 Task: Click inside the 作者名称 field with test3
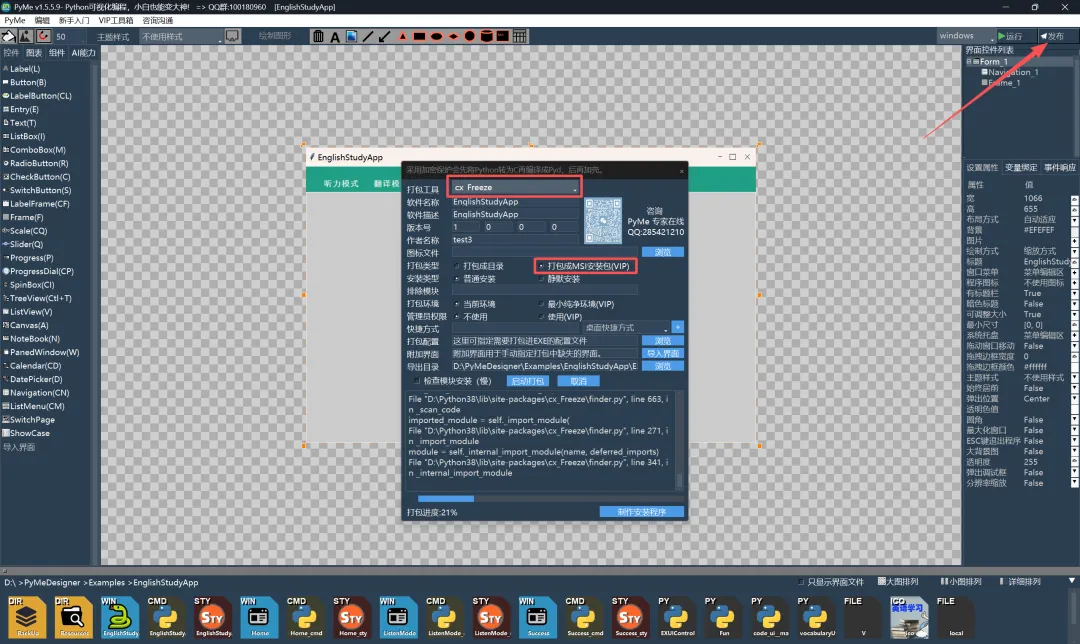coord(515,240)
